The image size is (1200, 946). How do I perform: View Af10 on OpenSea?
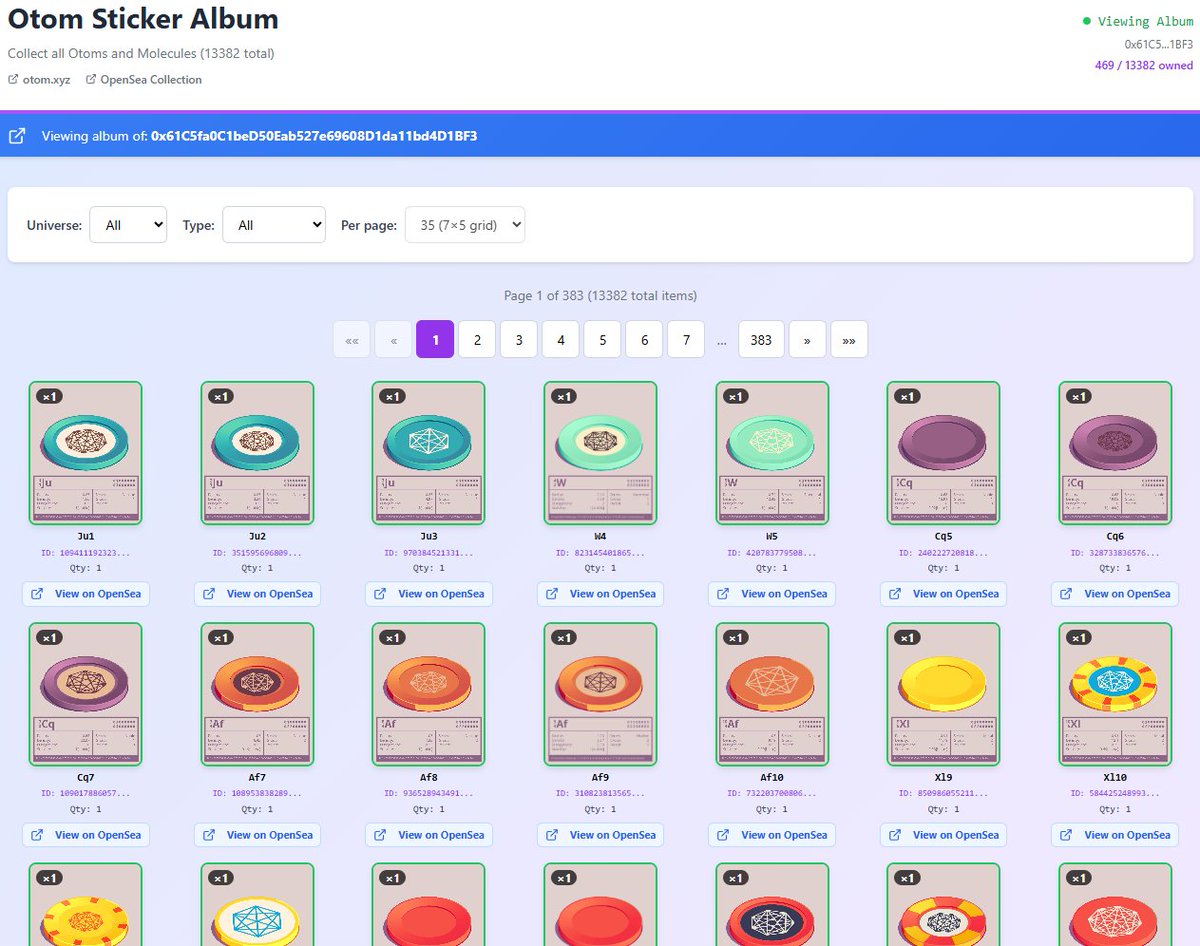tap(772, 835)
